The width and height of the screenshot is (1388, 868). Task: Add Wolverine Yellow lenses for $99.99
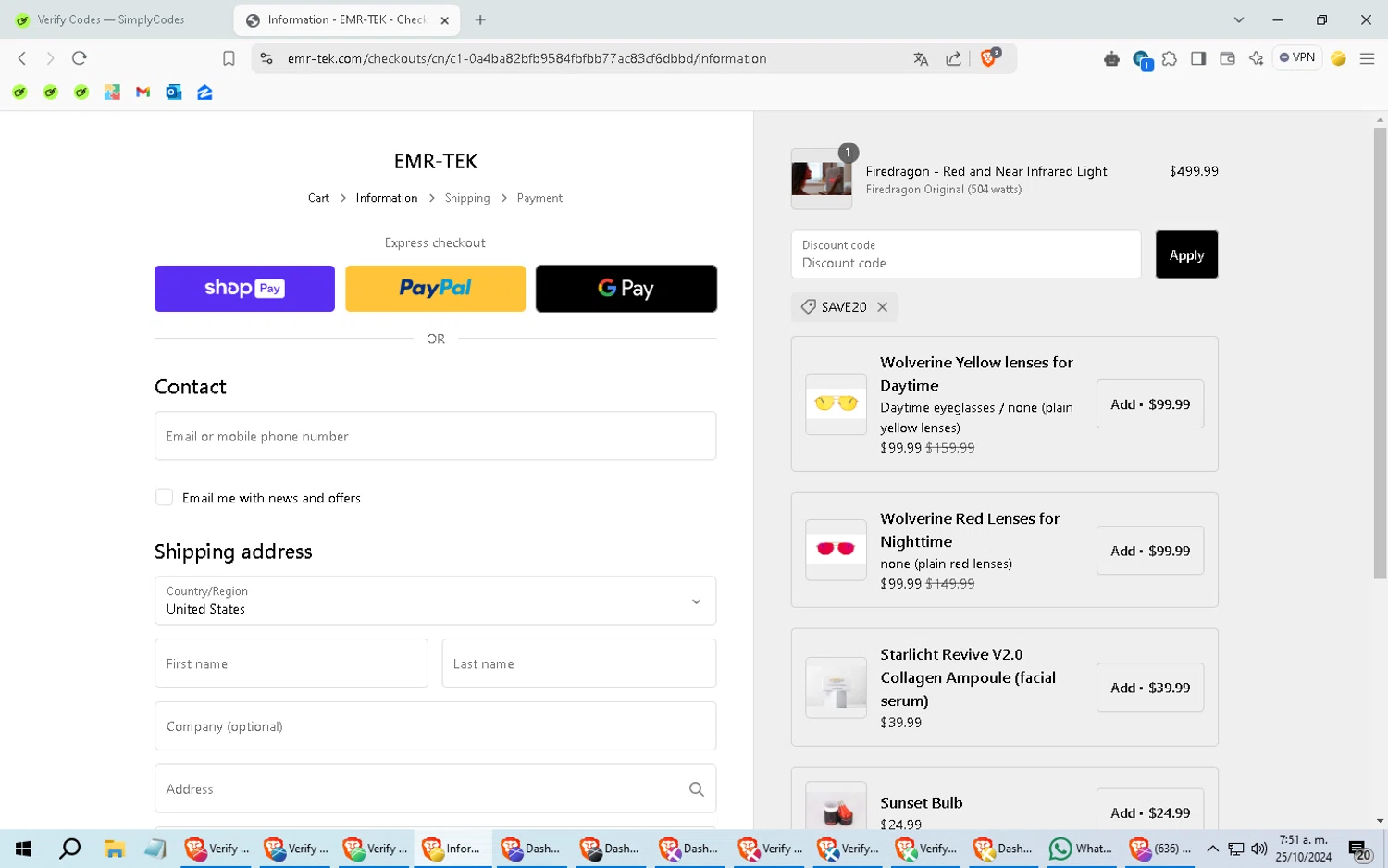1150,404
